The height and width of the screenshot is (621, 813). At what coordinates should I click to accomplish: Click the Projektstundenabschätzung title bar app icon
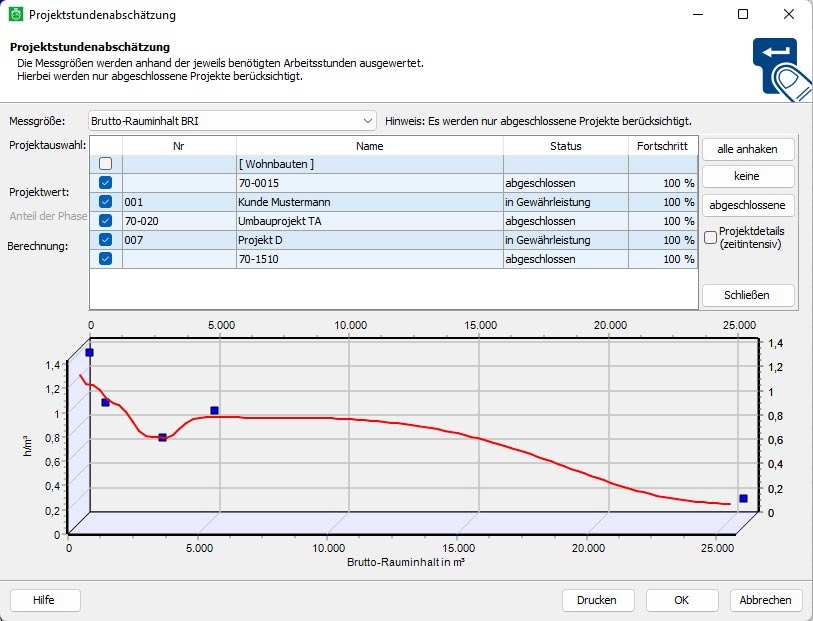click(x=15, y=15)
